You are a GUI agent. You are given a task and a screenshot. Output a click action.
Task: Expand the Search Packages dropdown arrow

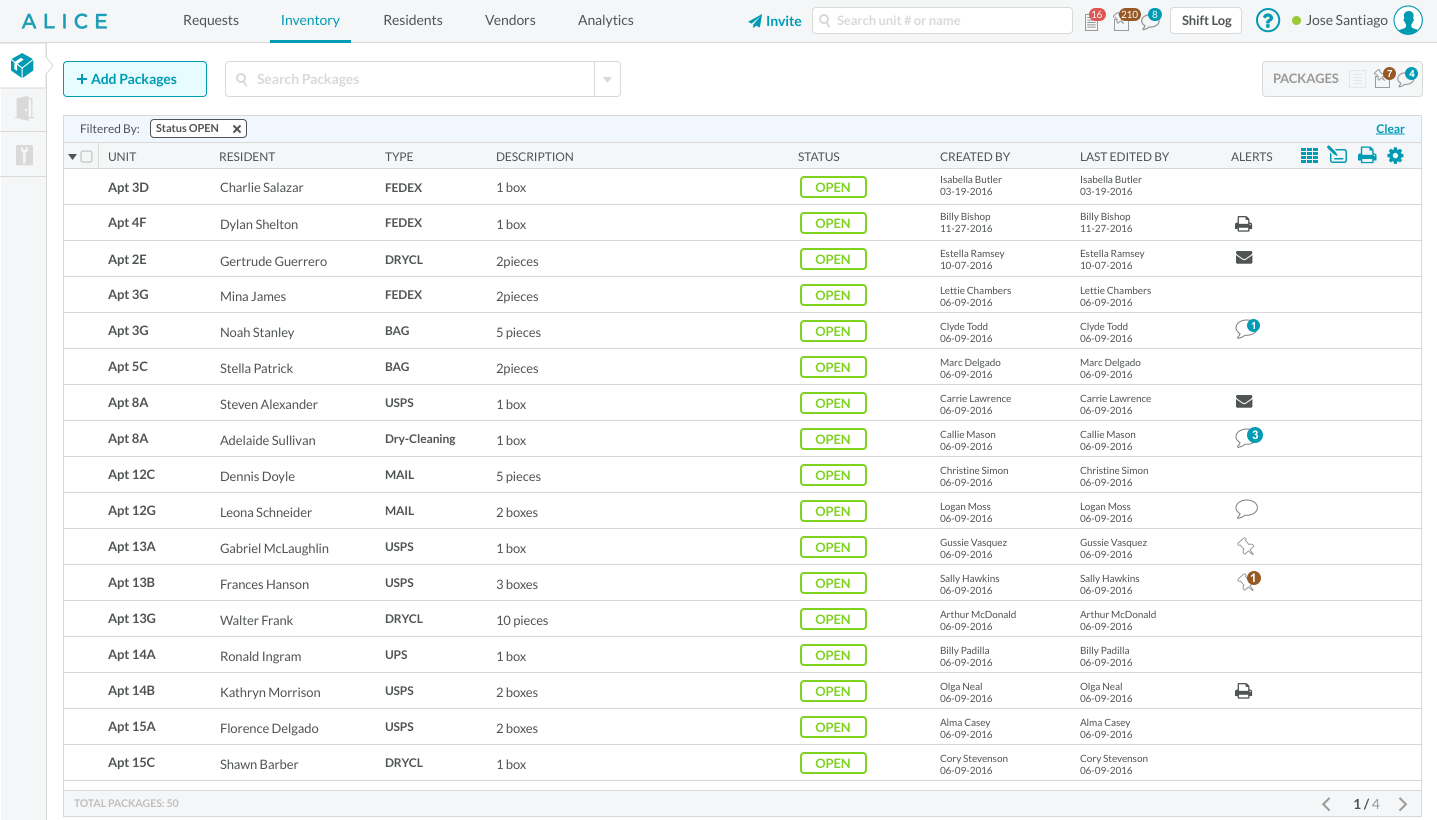coord(607,78)
